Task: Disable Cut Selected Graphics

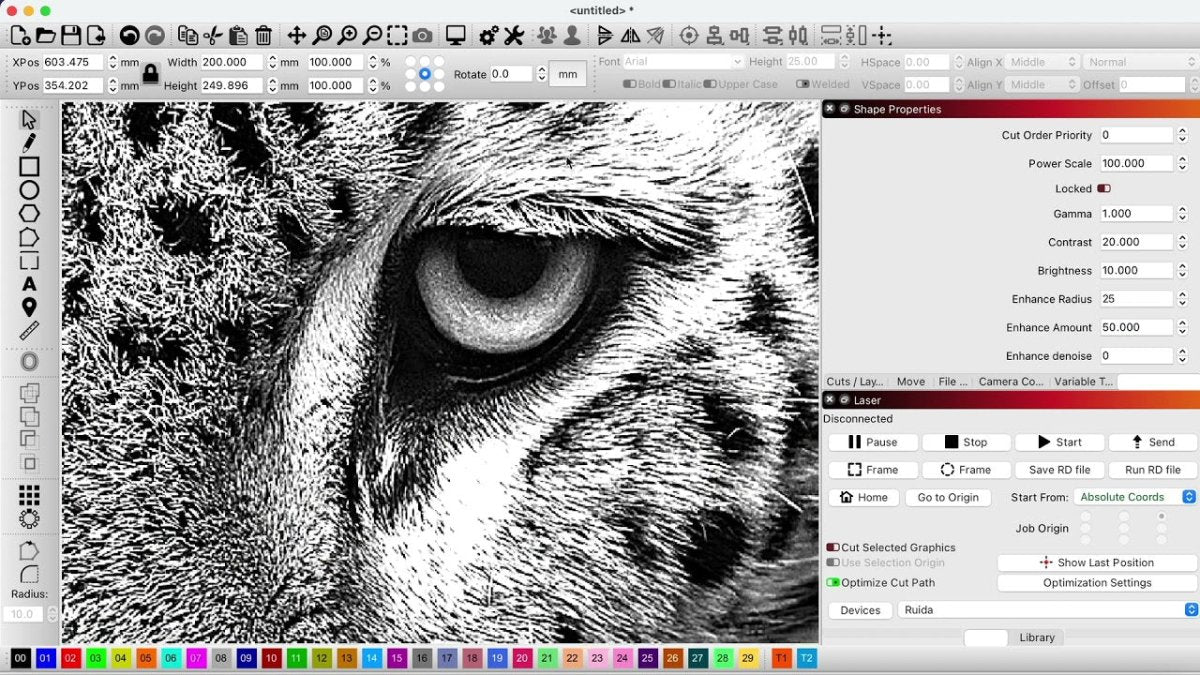Action: pyautogui.click(x=832, y=547)
